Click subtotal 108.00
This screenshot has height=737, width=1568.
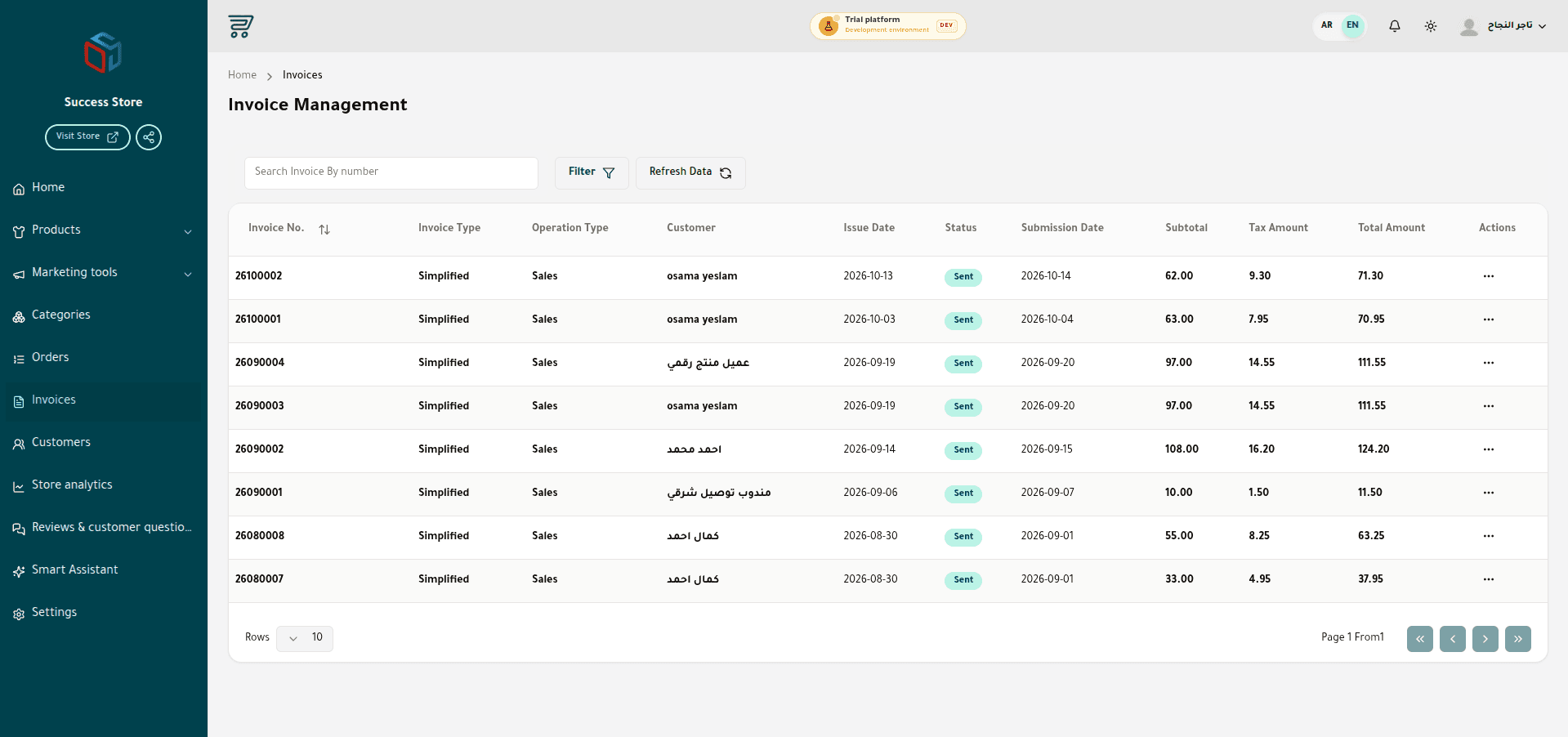tap(1182, 449)
